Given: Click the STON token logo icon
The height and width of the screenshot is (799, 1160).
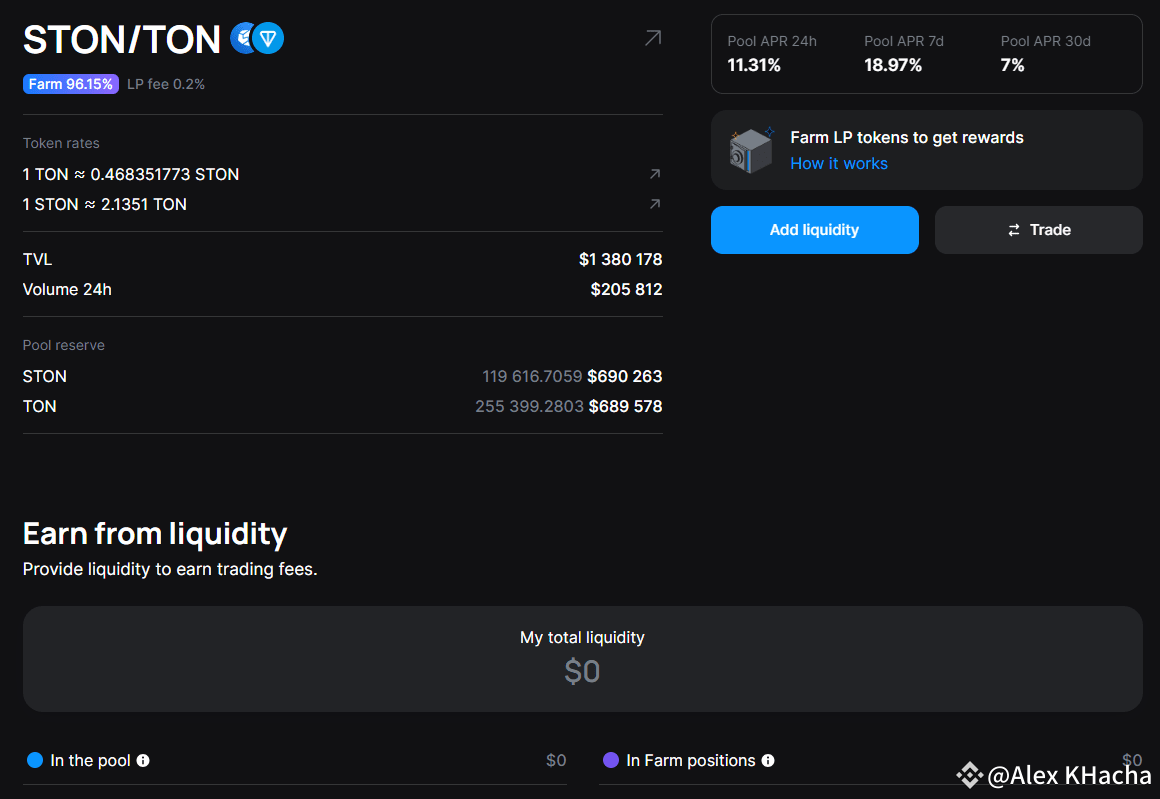Looking at the screenshot, I should click(x=243, y=39).
